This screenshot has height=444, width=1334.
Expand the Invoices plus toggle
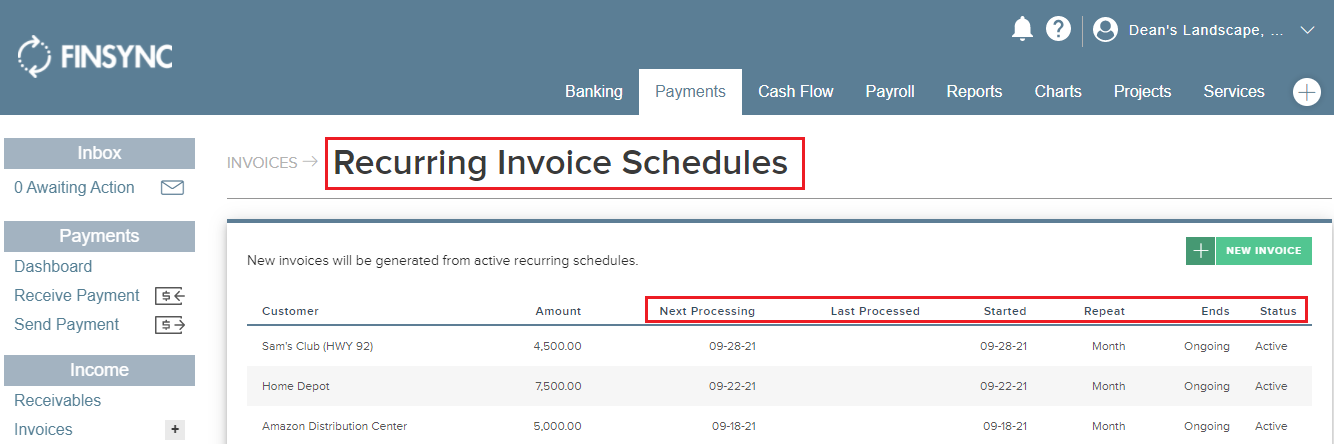(x=175, y=429)
